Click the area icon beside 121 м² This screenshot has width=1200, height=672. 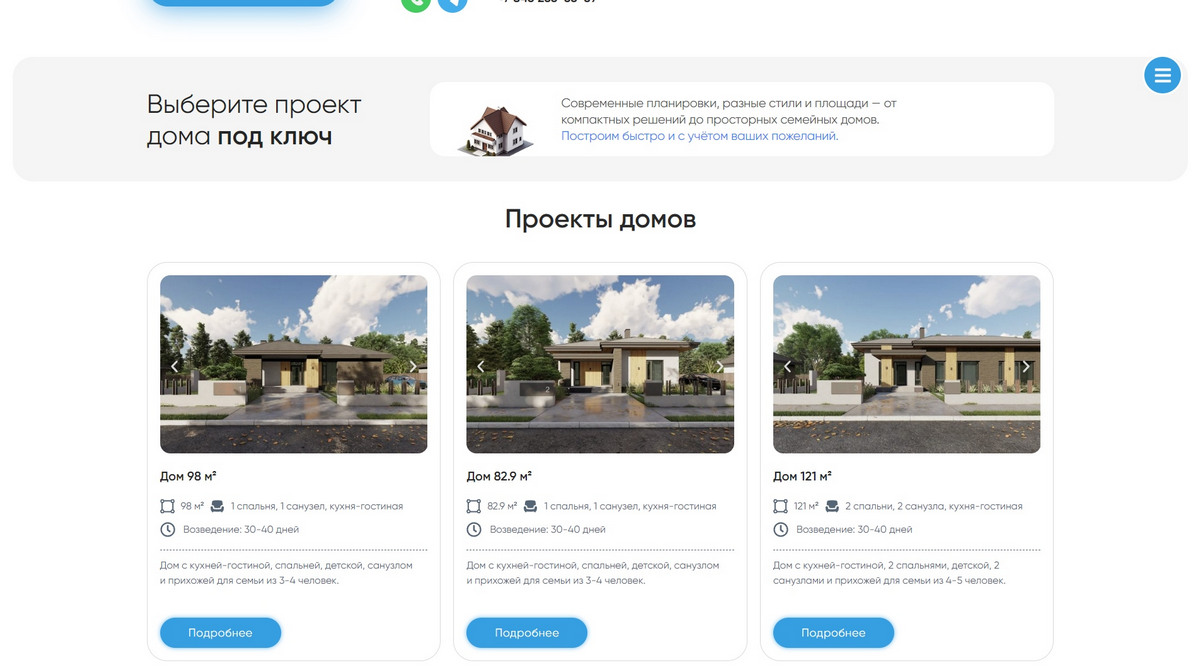click(781, 506)
